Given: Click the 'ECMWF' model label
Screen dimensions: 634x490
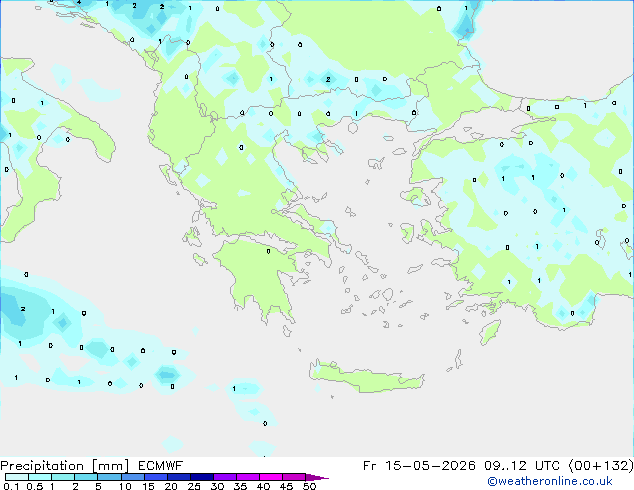Looking at the screenshot, I should point(161,466).
